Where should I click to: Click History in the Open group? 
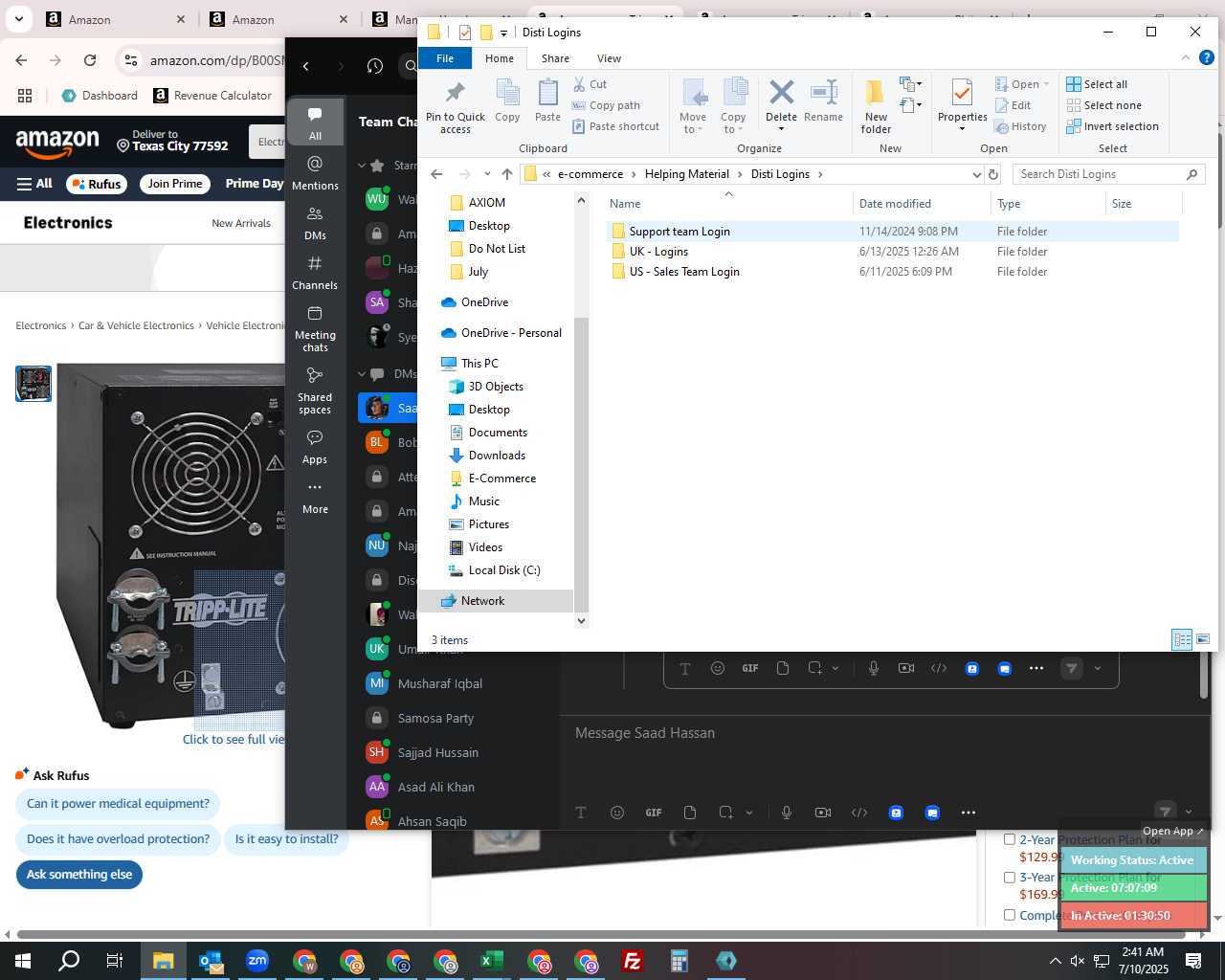[x=1021, y=126]
